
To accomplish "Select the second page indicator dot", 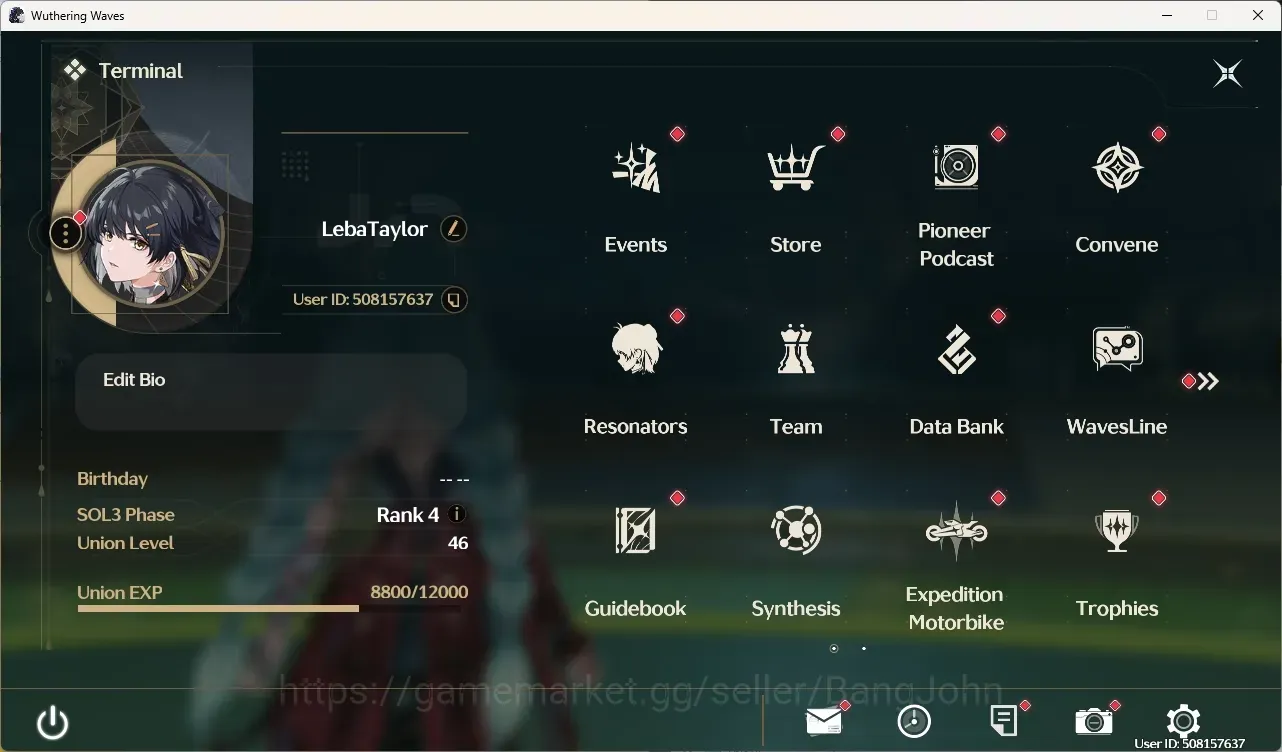I will point(864,648).
